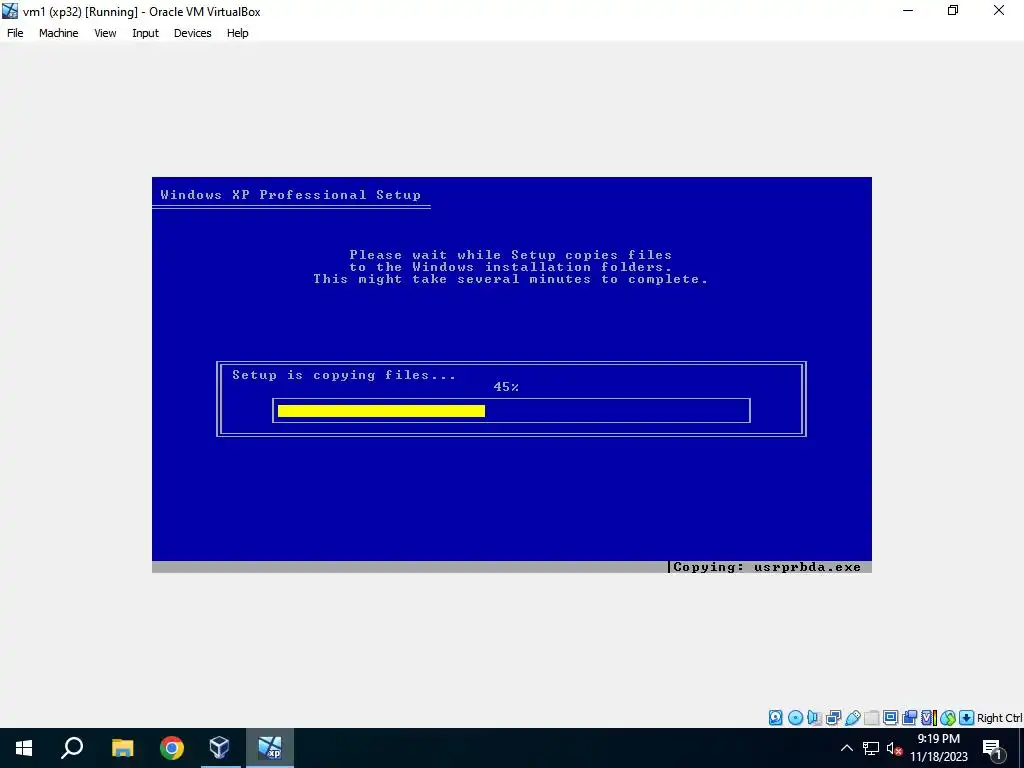Switch to VirtualBox Manager taskbar icon

(x=219, y=748)
